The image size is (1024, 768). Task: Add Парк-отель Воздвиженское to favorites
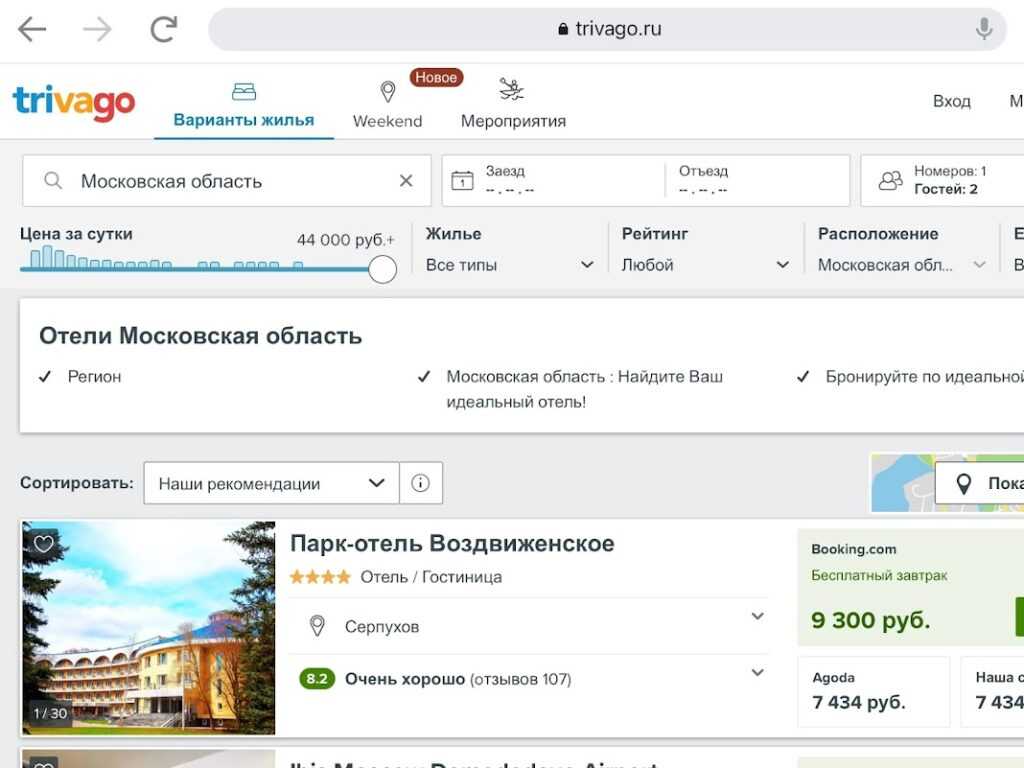tap(43, 544)
